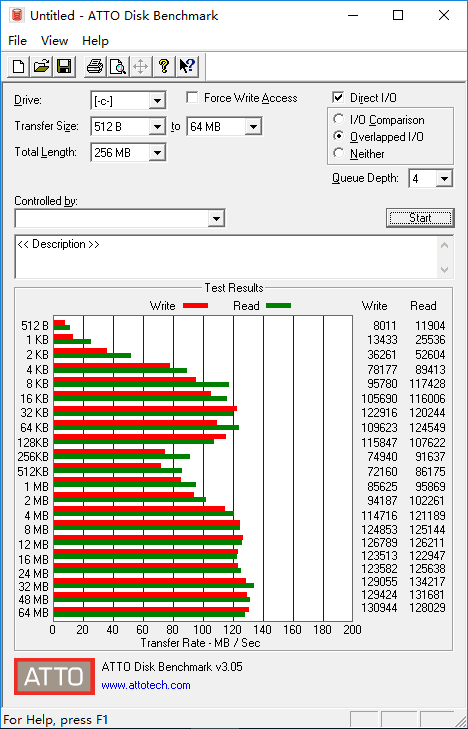Viewport: 468px width, 729px height.
Task: Start the disk benchmark
Action: tap(420, 218)
